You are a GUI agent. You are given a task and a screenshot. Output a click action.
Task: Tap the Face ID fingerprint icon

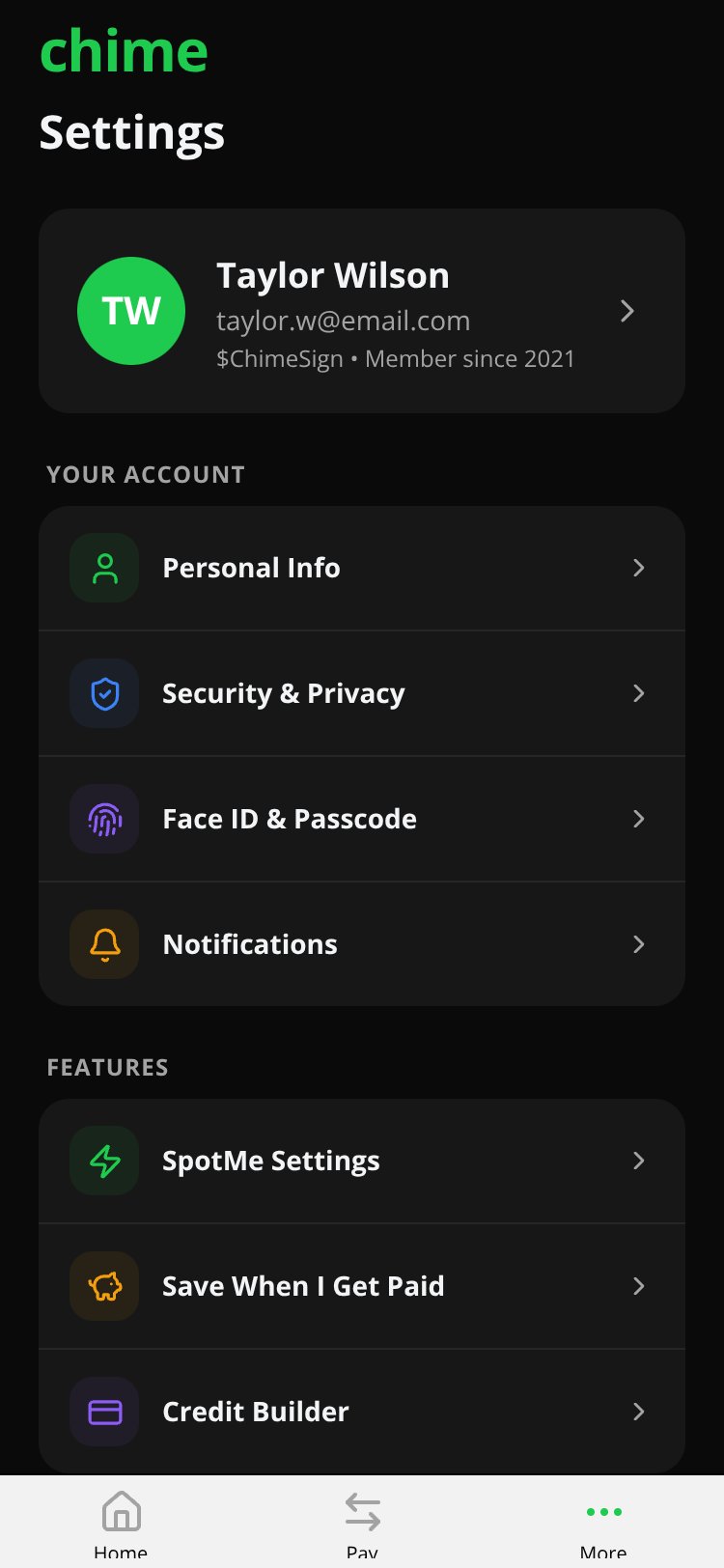(104, 819)
